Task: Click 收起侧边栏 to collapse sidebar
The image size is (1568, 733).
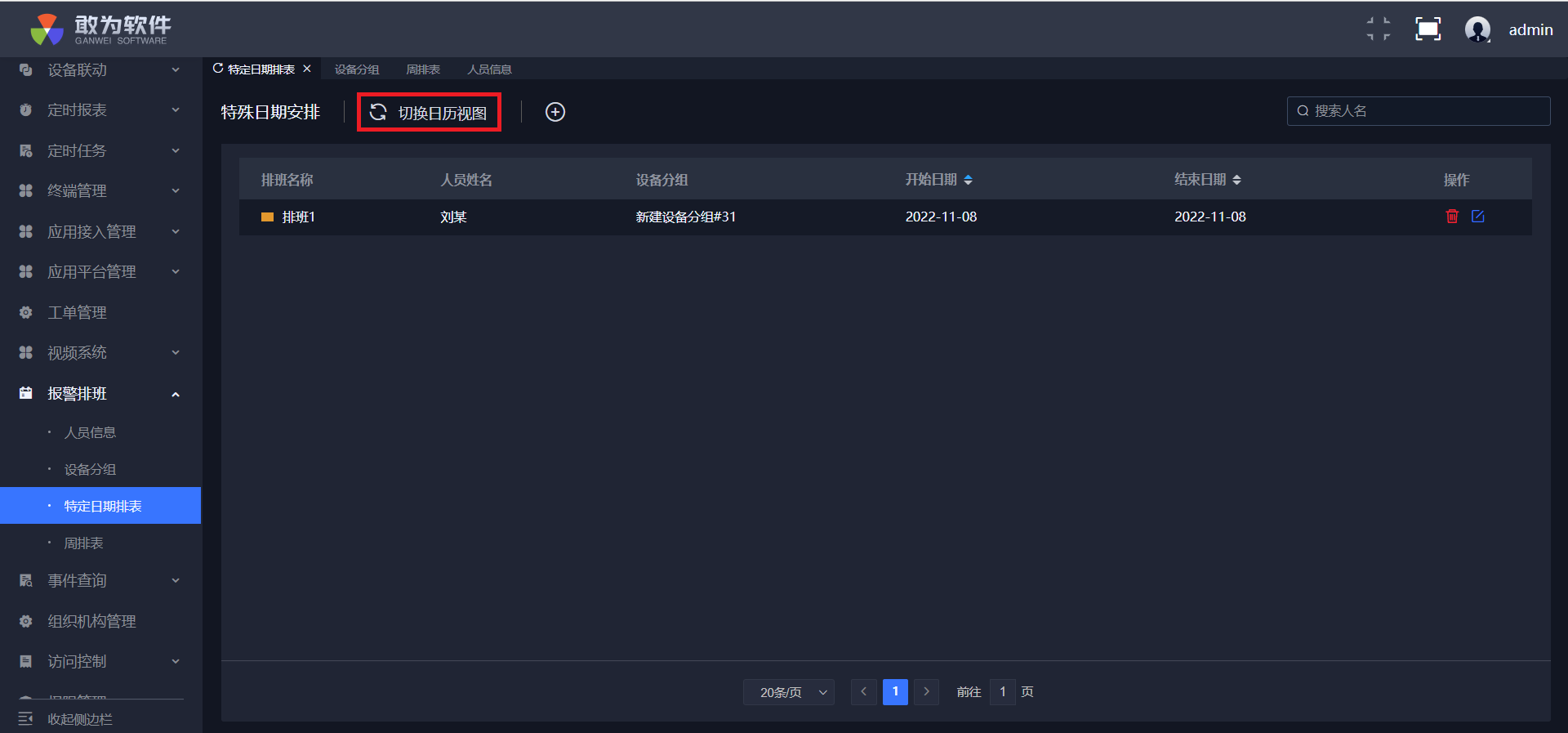Action: (80, 719)
